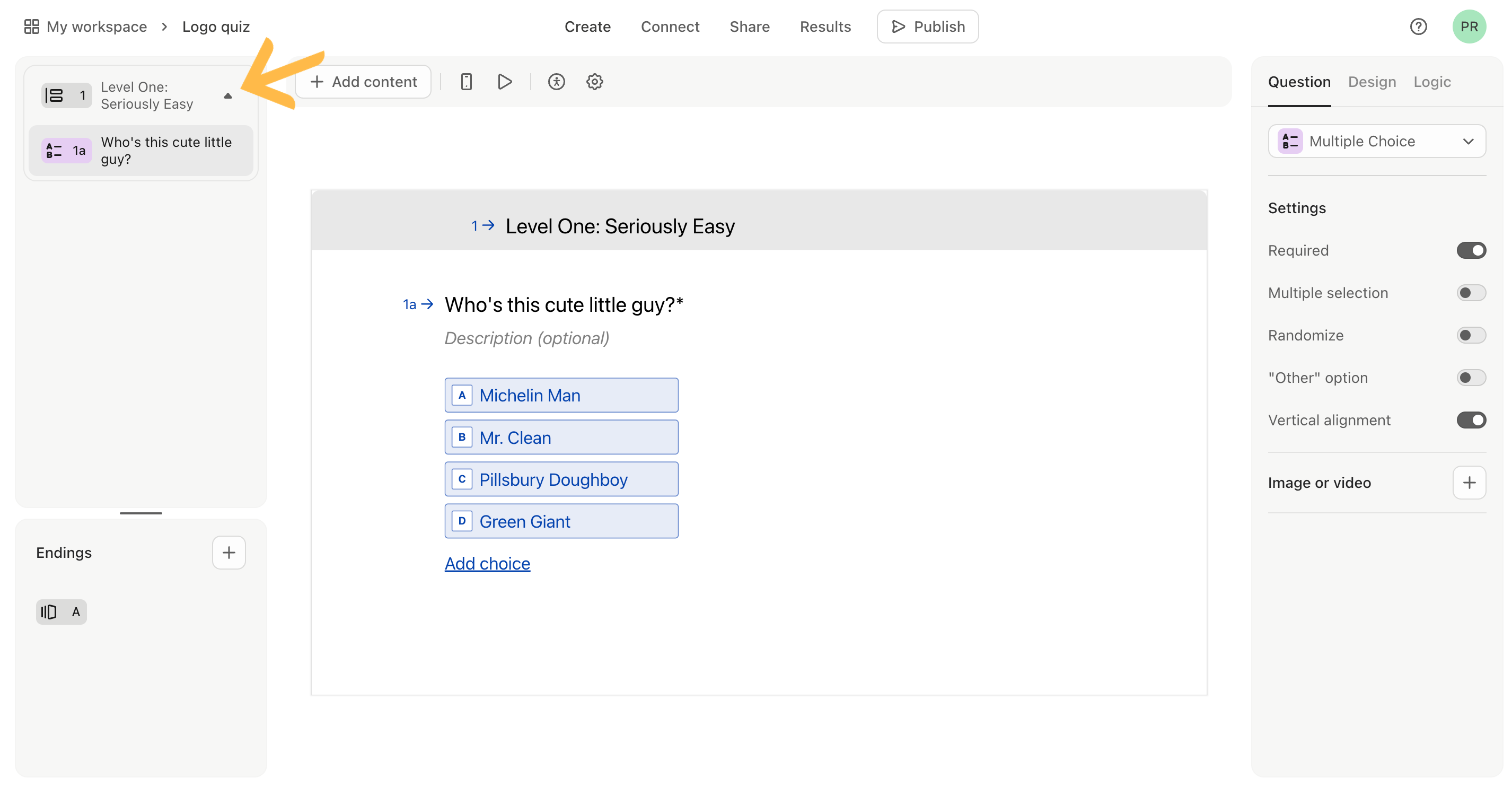Screen dimensions: 1512x787
Task: Go to the Results section
Action: [825, 27]
